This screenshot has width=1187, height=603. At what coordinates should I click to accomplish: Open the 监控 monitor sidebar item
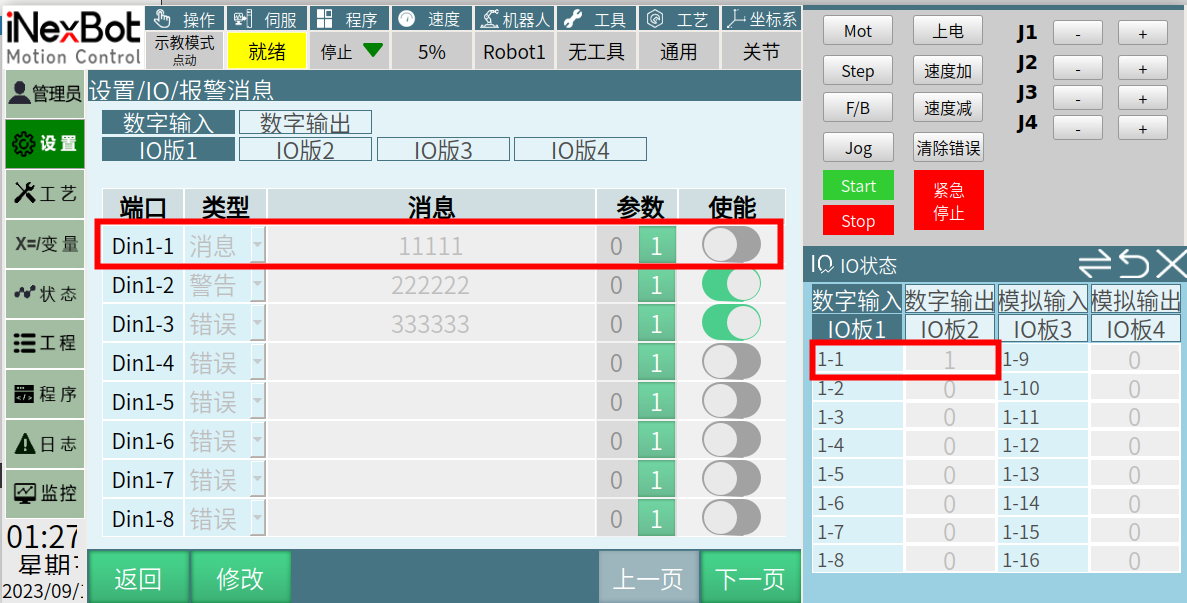[45, 493]
